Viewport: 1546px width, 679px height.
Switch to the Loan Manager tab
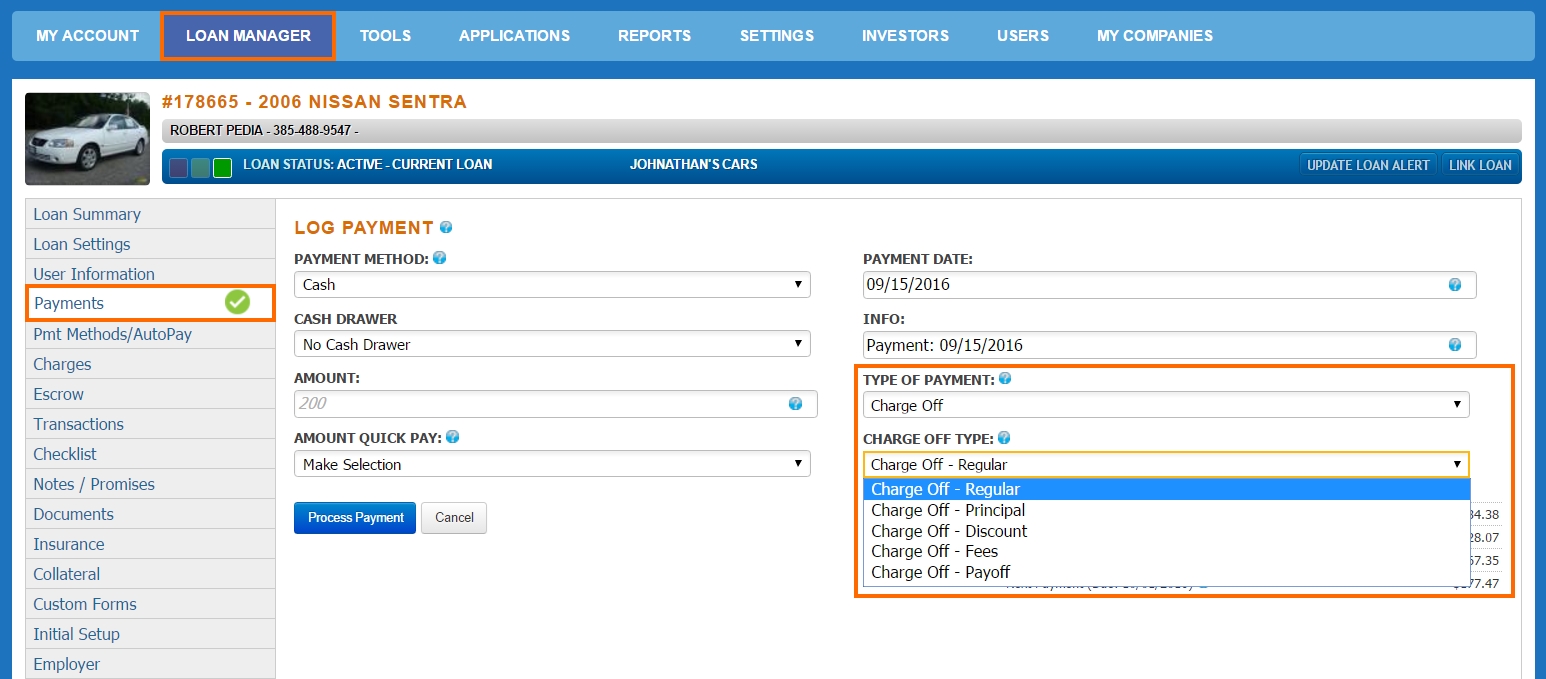247,35
